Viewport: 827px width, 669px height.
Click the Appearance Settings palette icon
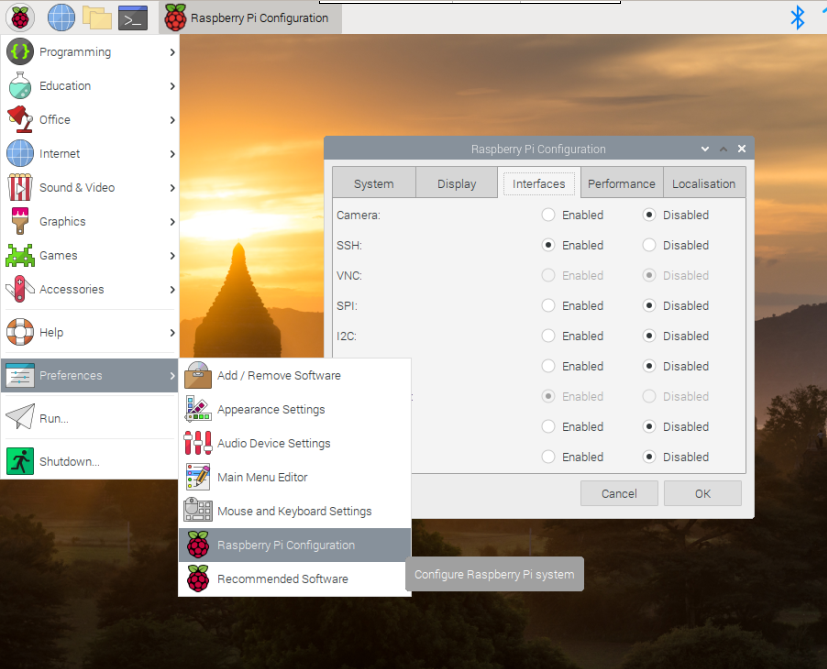[x=198, y=409]
